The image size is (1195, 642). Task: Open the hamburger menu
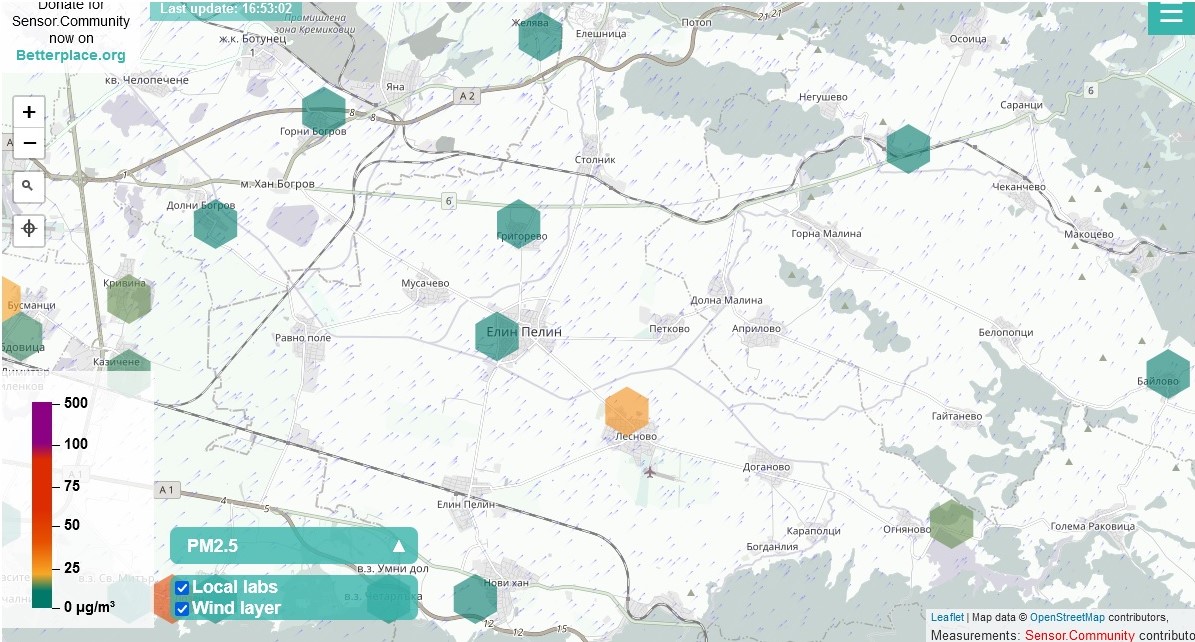pos(1170,14)
